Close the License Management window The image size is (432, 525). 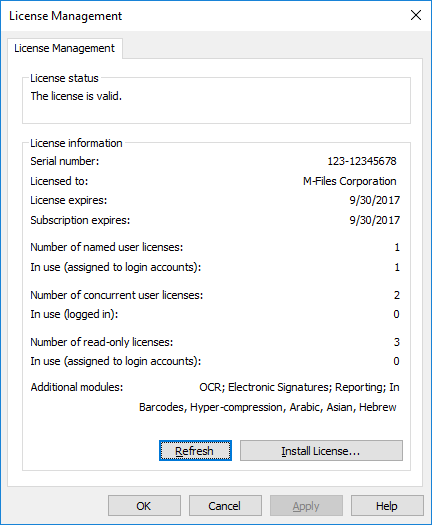click(x=416, y=15)
